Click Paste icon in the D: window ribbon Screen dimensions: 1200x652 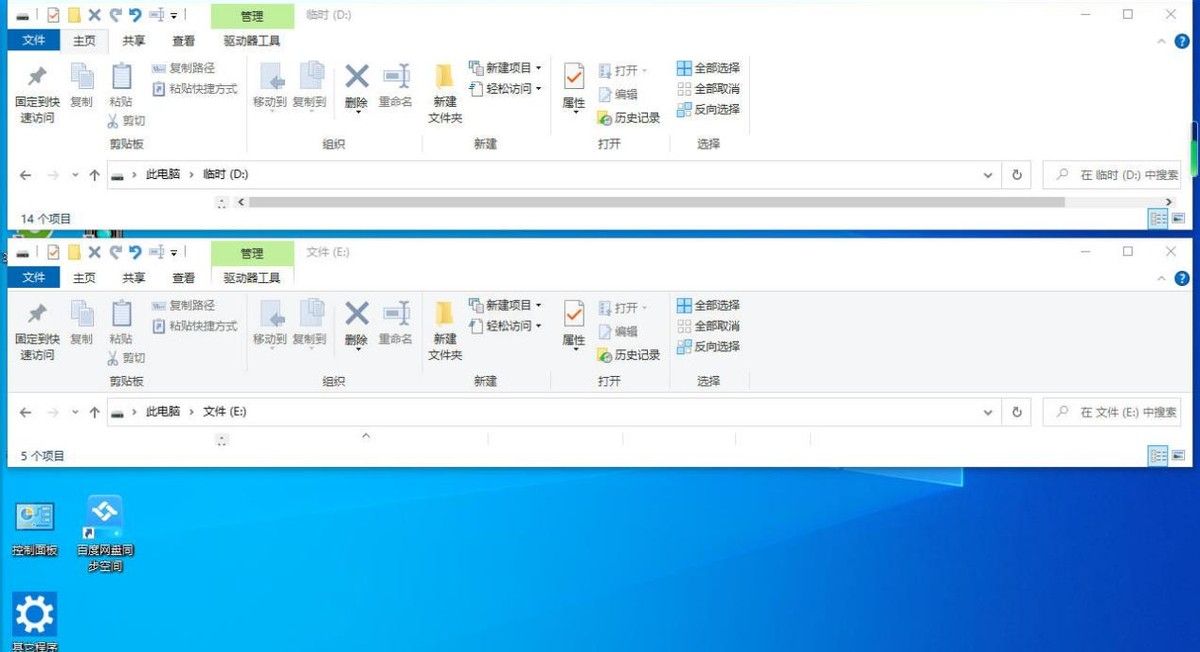click(x=121, y=86)
